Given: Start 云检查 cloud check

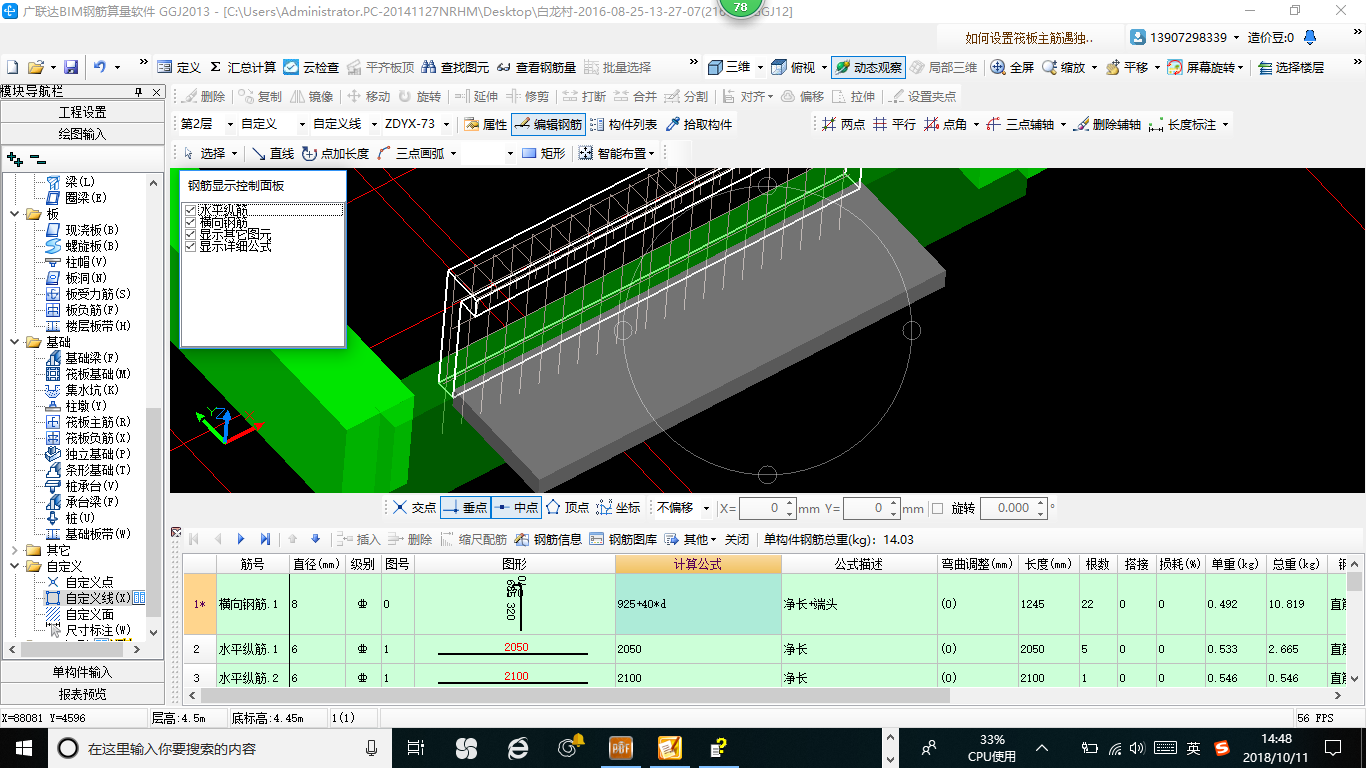Looking at the screenshot, I should (311, 67).
